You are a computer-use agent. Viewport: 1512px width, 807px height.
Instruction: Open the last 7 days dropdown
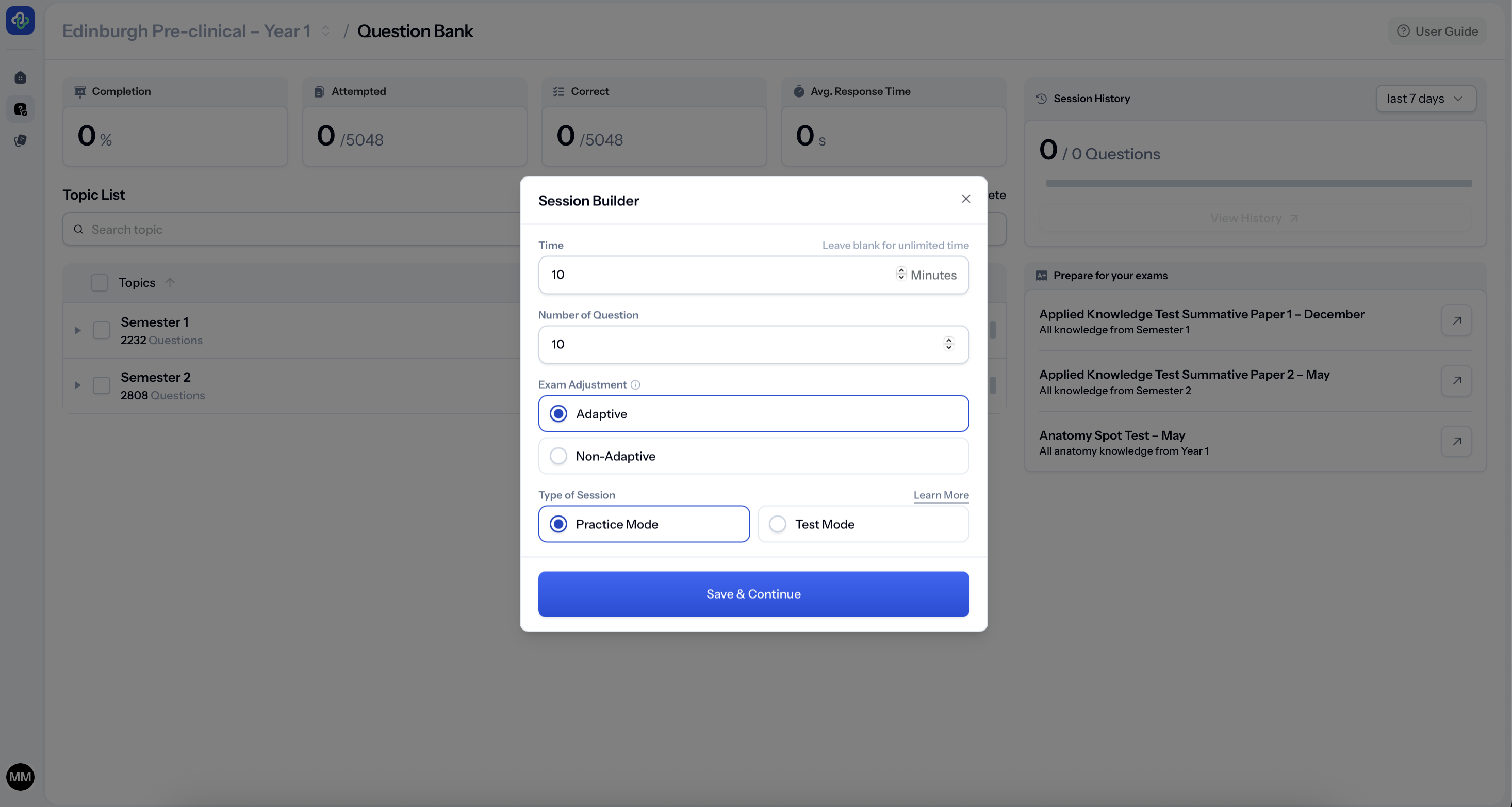[1425, 99]
